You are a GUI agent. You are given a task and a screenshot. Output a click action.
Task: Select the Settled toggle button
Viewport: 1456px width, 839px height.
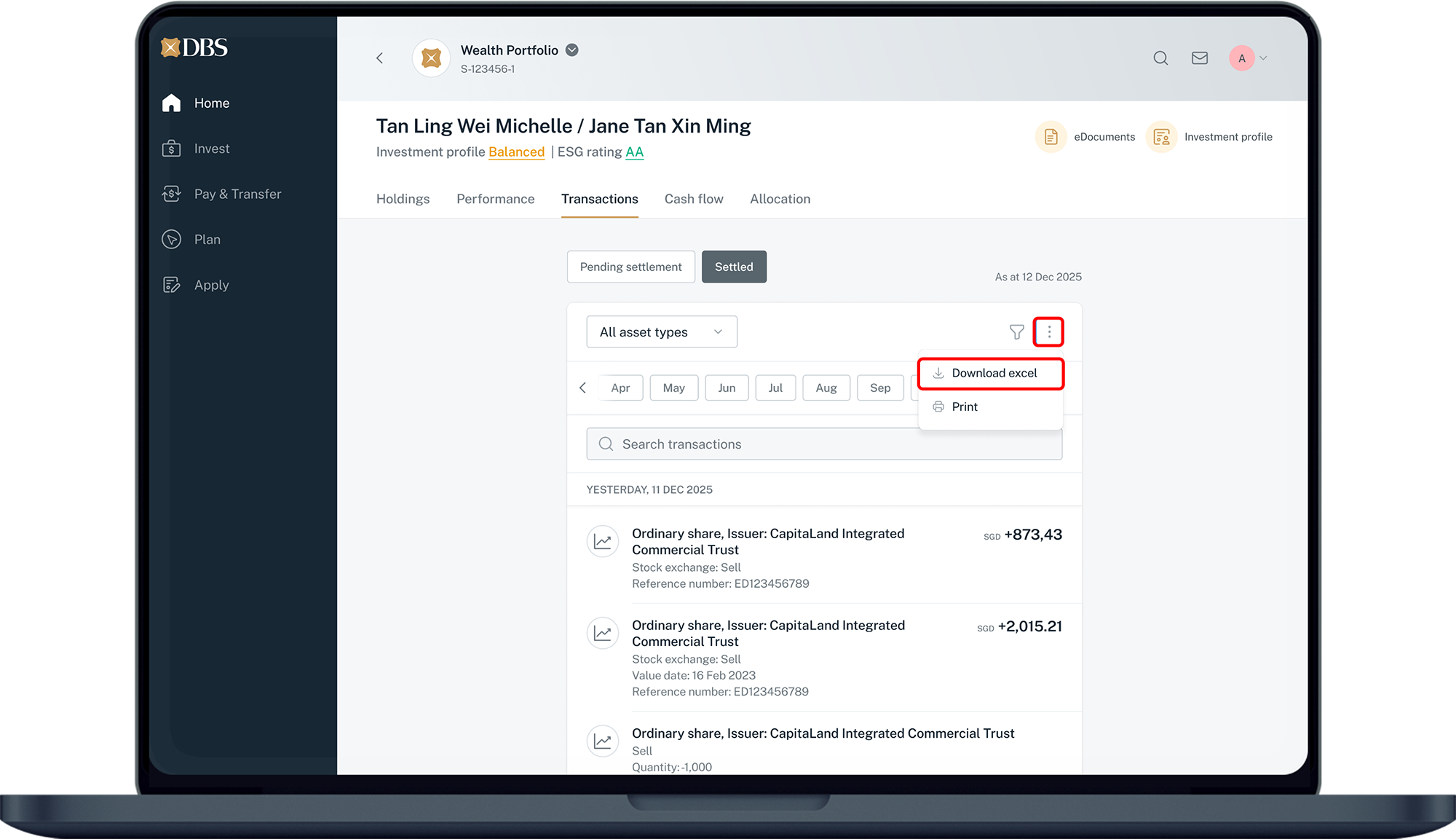click(733, 267)
